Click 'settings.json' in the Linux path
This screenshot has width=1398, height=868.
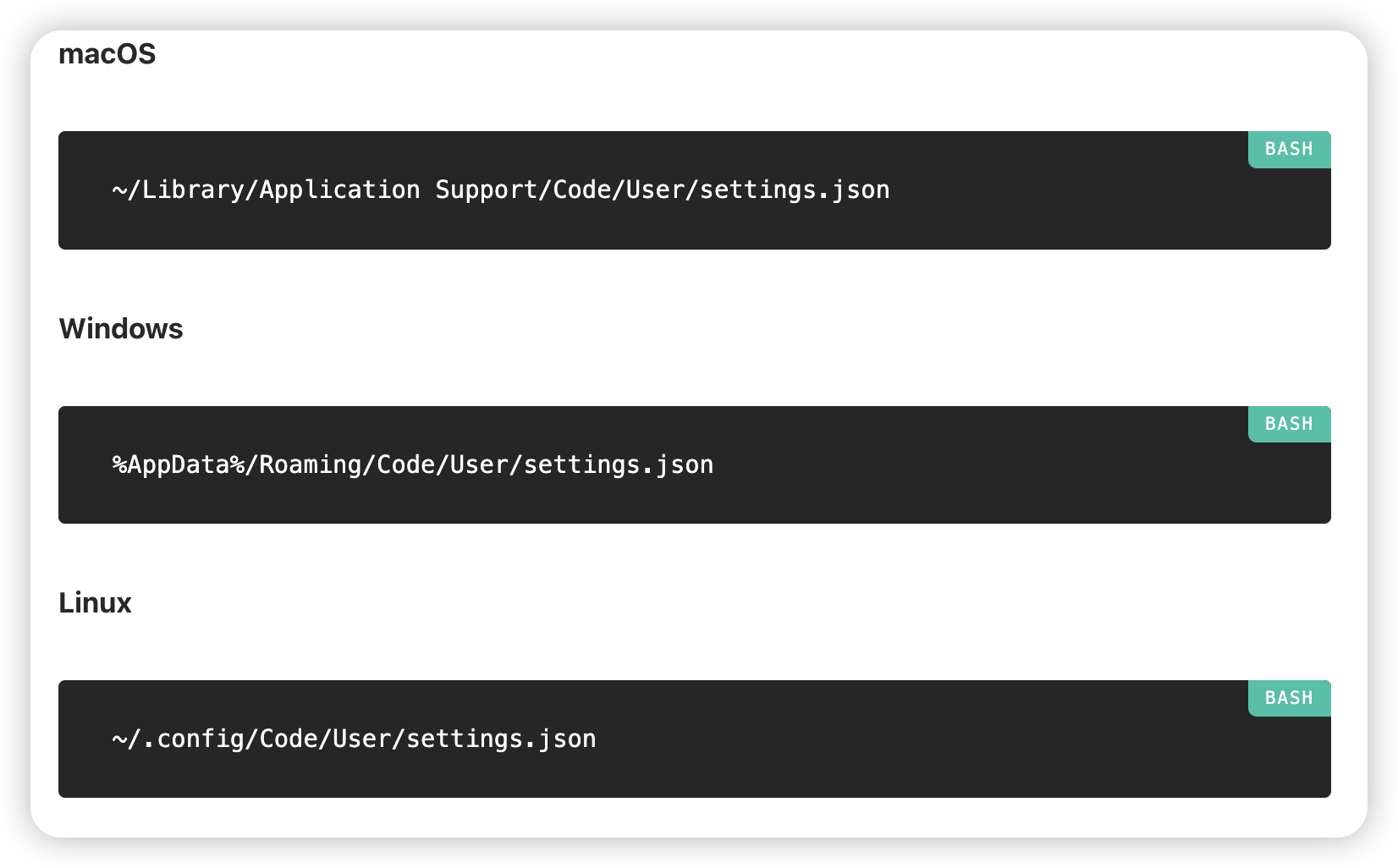tap(501, 739)
